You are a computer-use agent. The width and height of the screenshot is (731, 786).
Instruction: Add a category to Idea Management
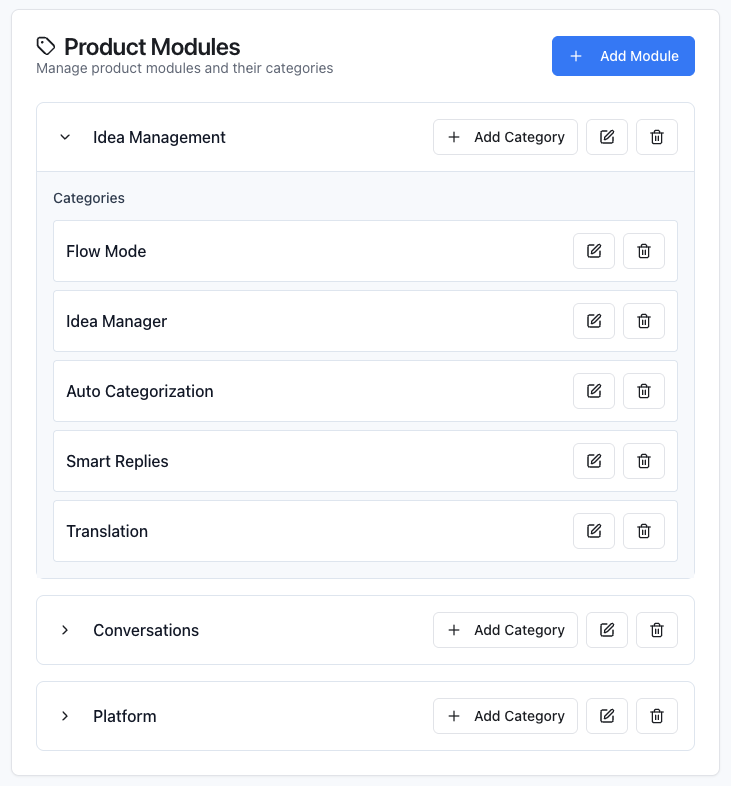[505, 137]
